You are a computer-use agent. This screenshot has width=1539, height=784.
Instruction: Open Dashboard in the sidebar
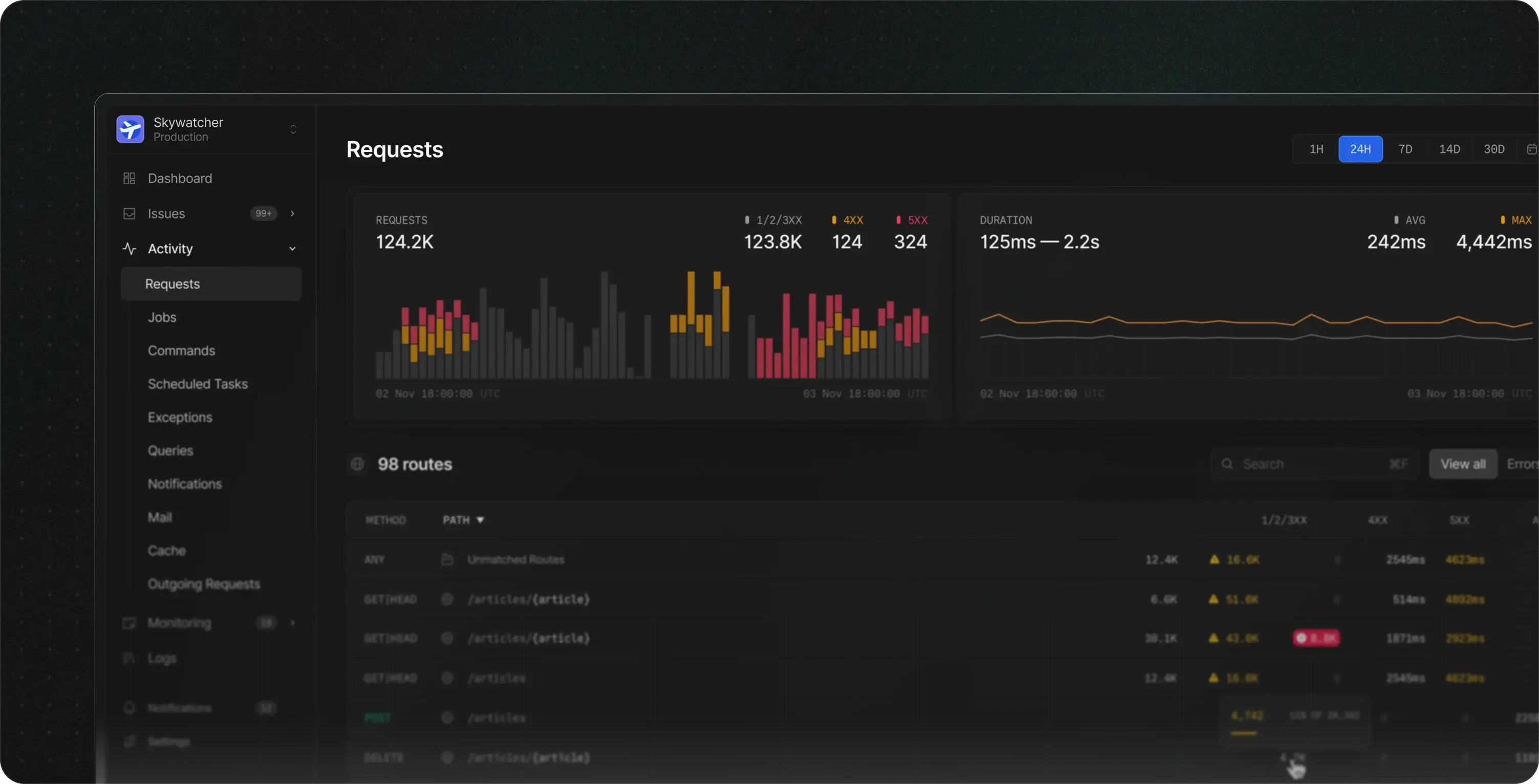tap(180, 179)
